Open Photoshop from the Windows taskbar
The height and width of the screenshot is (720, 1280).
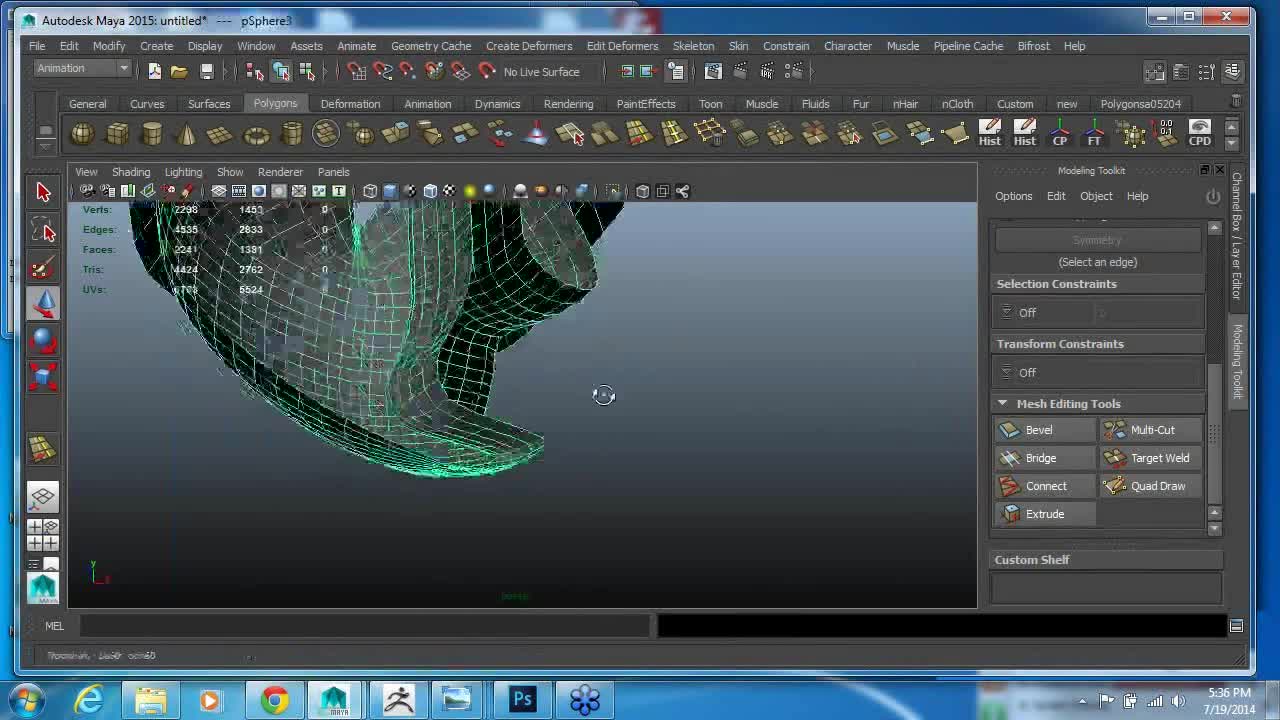522,699
